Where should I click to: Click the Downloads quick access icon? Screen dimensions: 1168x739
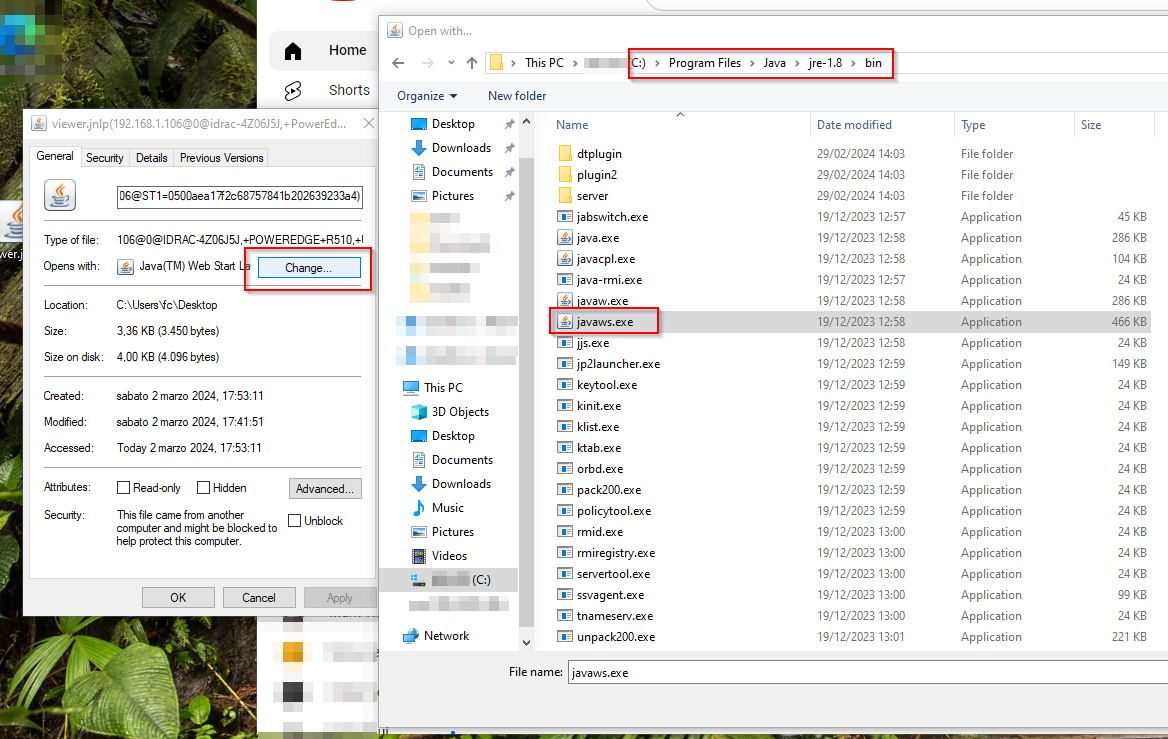tap(419, 148)
